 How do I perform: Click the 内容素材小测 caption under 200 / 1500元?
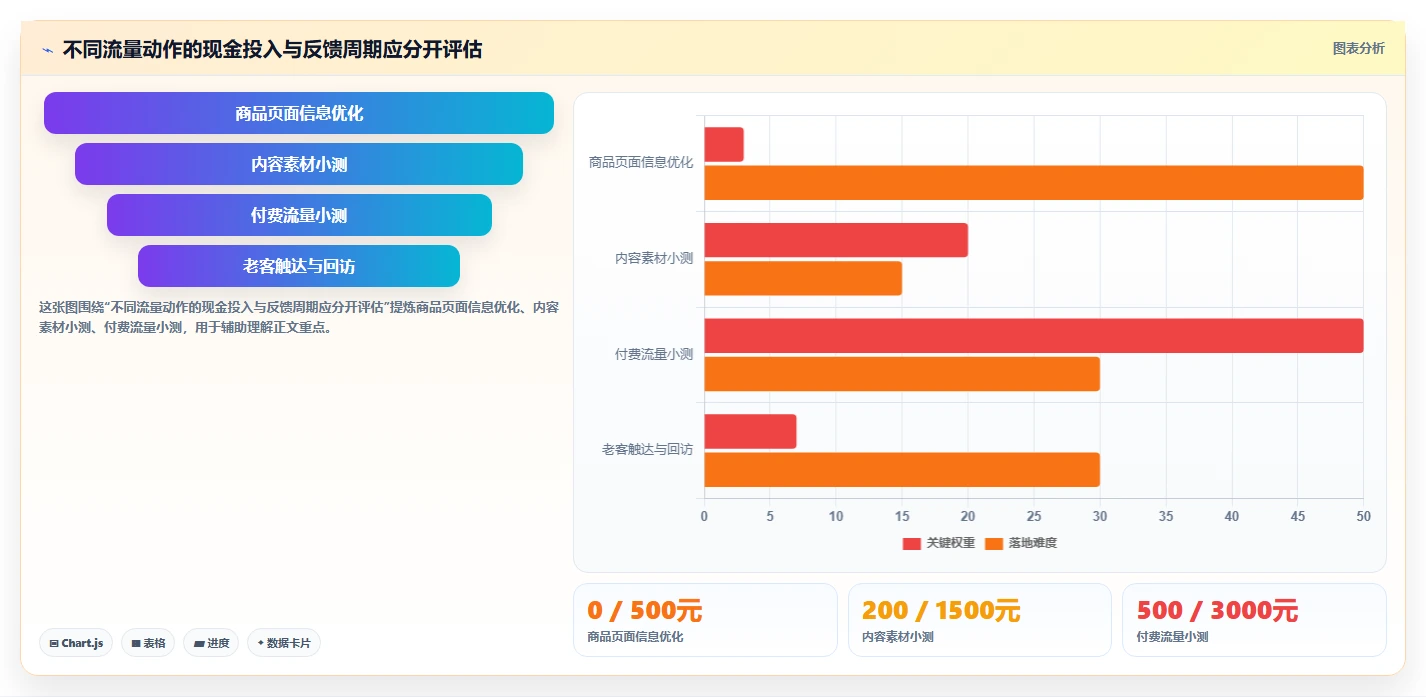(x=898, y=637)
